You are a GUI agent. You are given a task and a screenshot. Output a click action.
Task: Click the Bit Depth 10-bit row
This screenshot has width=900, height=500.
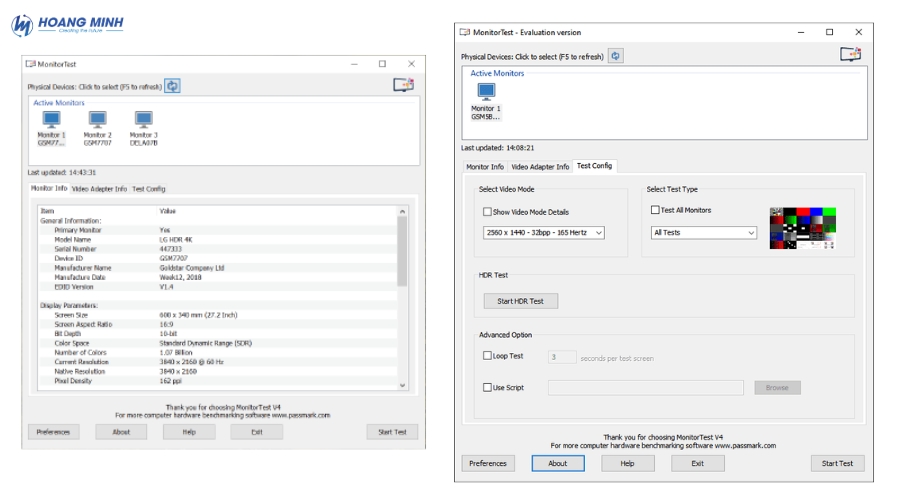point(218,334)
